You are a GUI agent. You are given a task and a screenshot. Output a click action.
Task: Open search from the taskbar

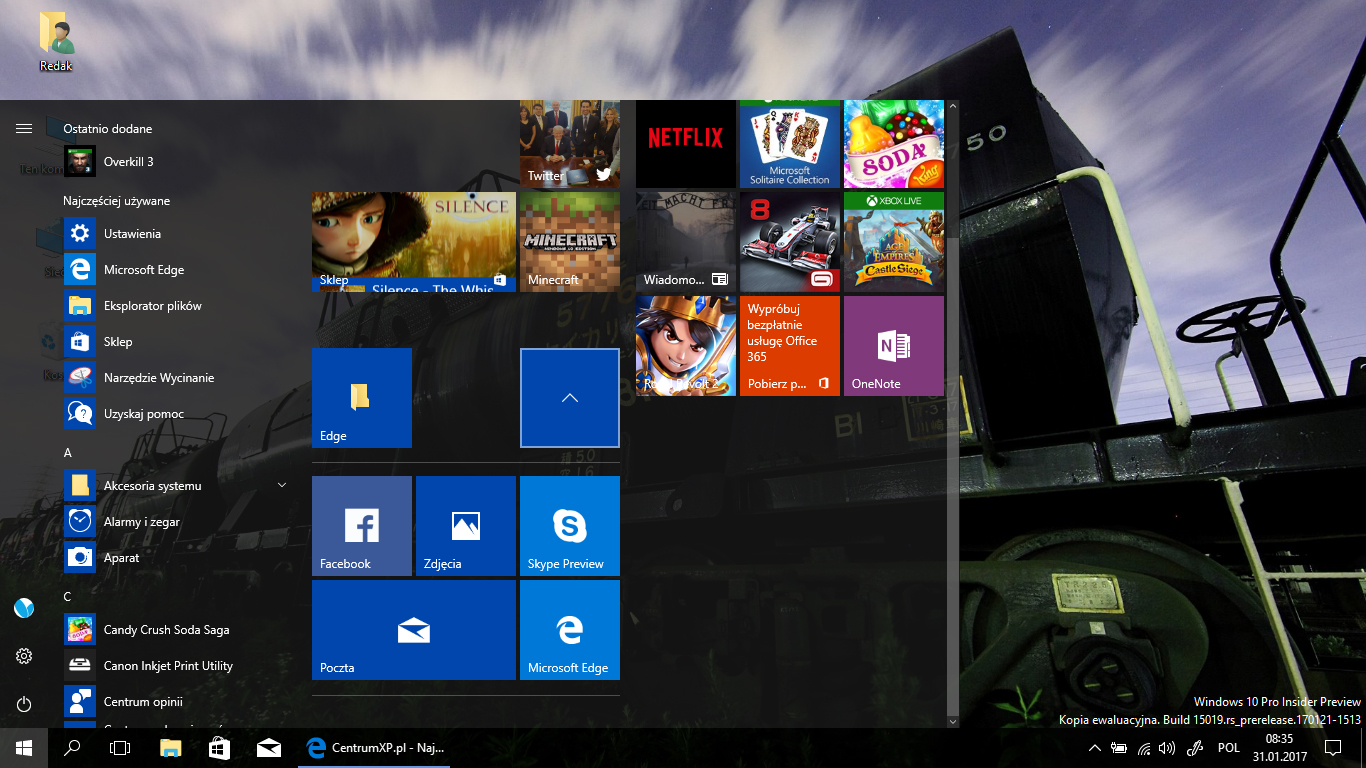click(72, 748)
